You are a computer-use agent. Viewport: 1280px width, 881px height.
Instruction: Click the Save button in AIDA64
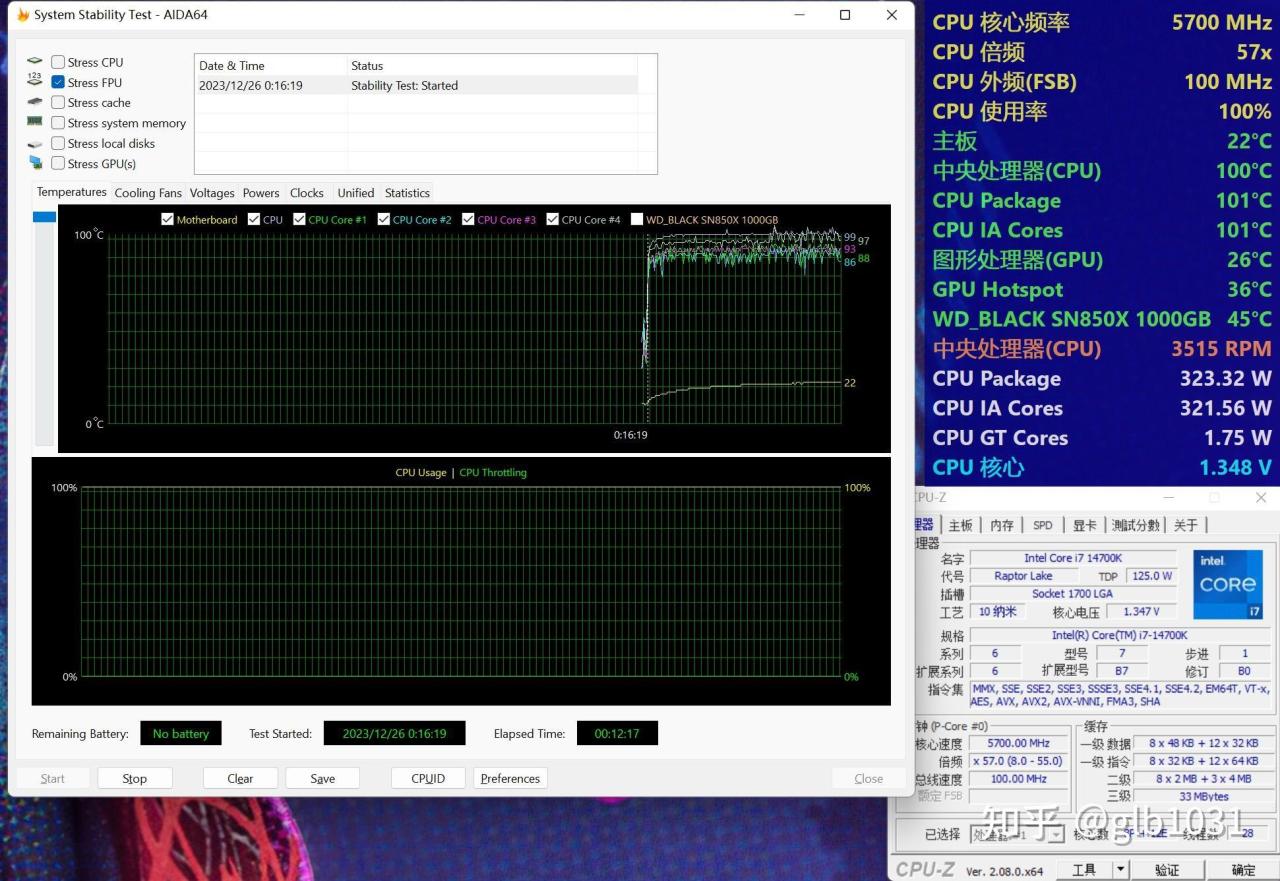(x=322, y=778)
